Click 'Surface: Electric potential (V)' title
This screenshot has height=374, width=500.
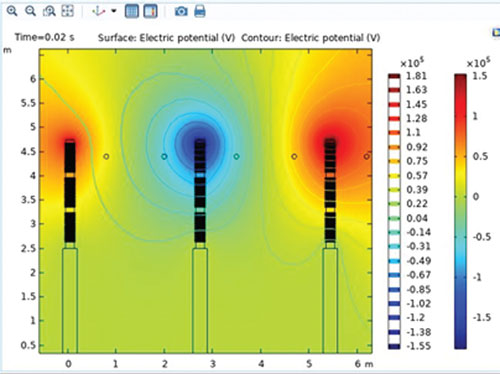tap(166, 38)
